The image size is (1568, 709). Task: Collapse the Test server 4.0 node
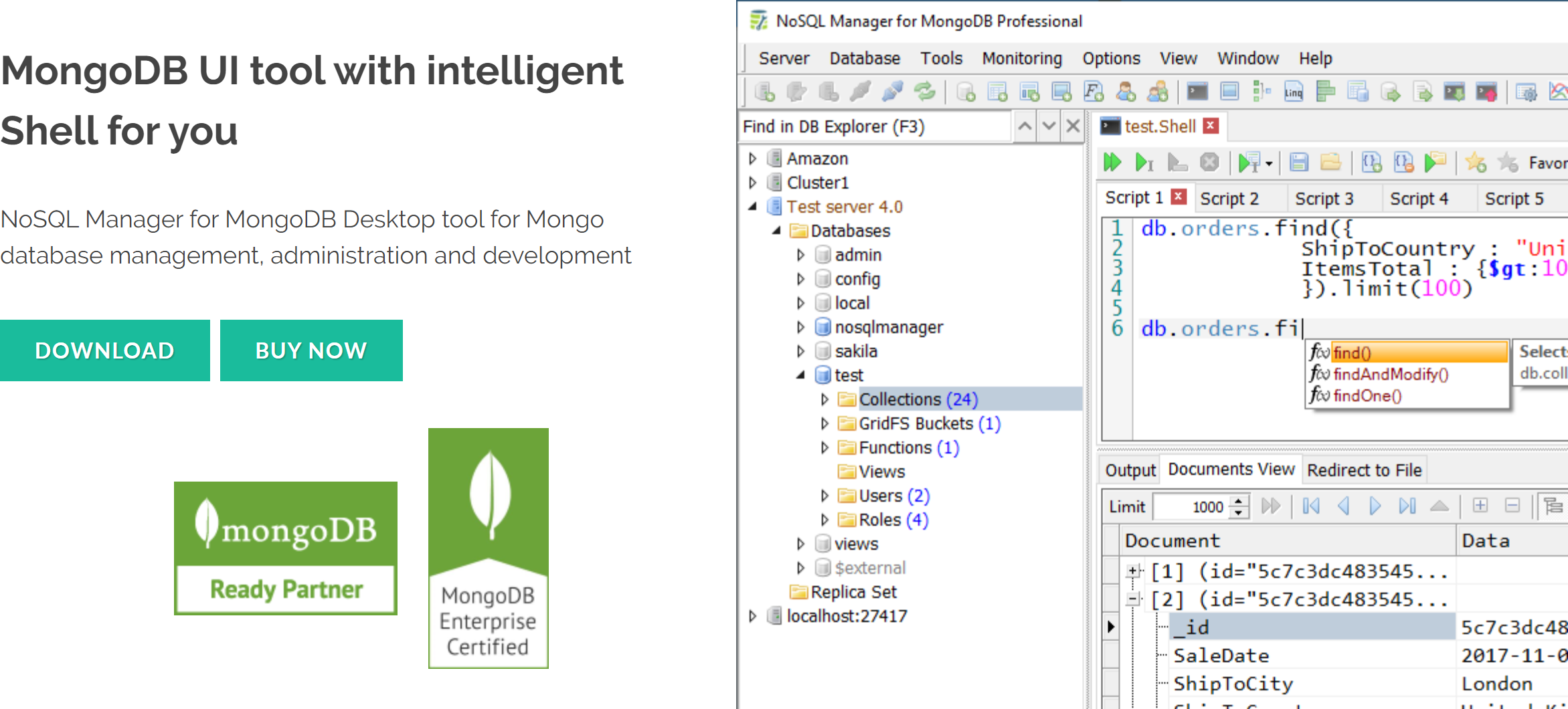[x=753, y=207]
